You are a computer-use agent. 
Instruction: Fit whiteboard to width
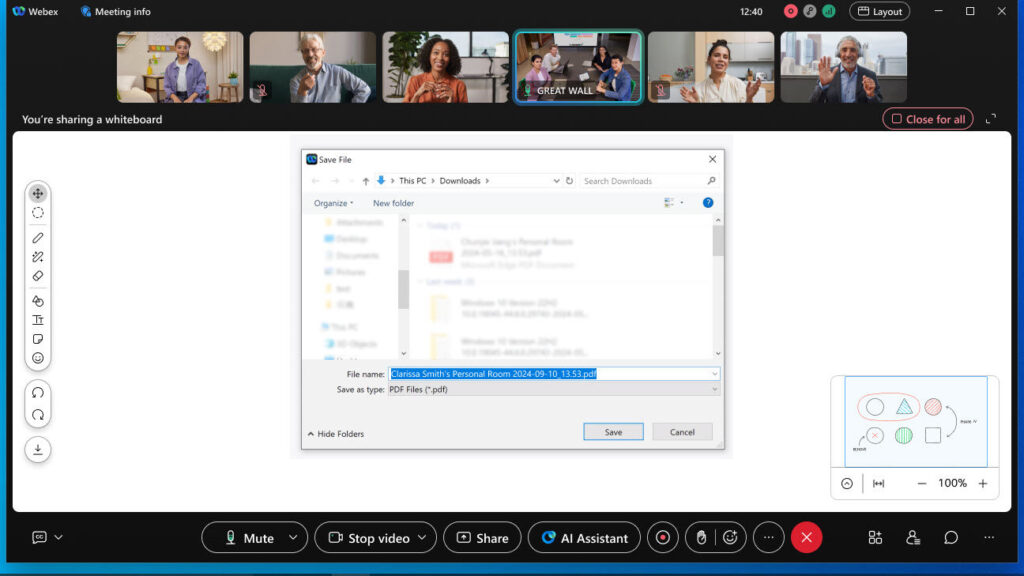[878, 483]
